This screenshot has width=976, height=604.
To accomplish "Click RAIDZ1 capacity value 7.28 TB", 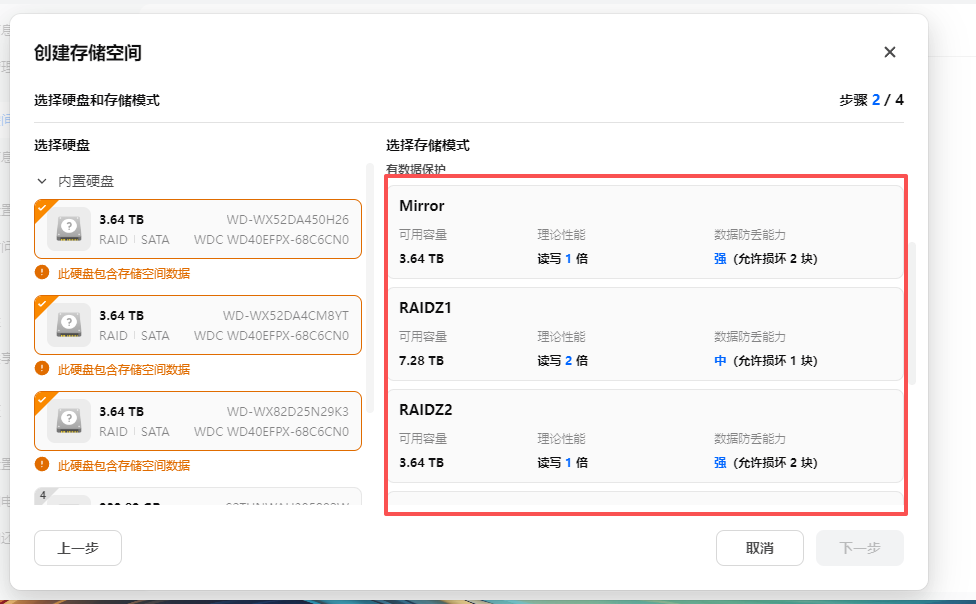I will pyautogui.click(x=421, y=361).
